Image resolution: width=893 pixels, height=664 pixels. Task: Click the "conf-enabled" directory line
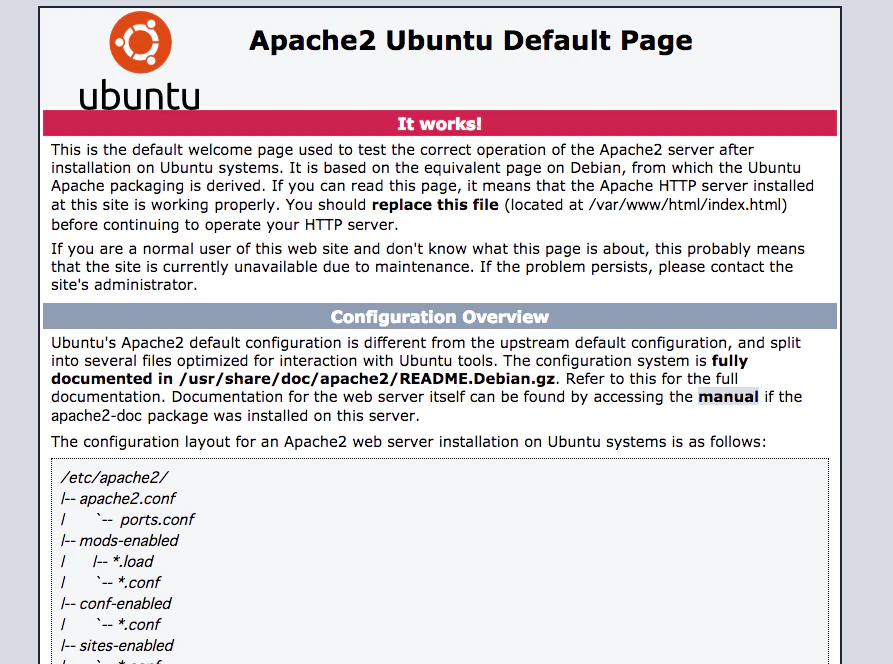coord(125,604)
